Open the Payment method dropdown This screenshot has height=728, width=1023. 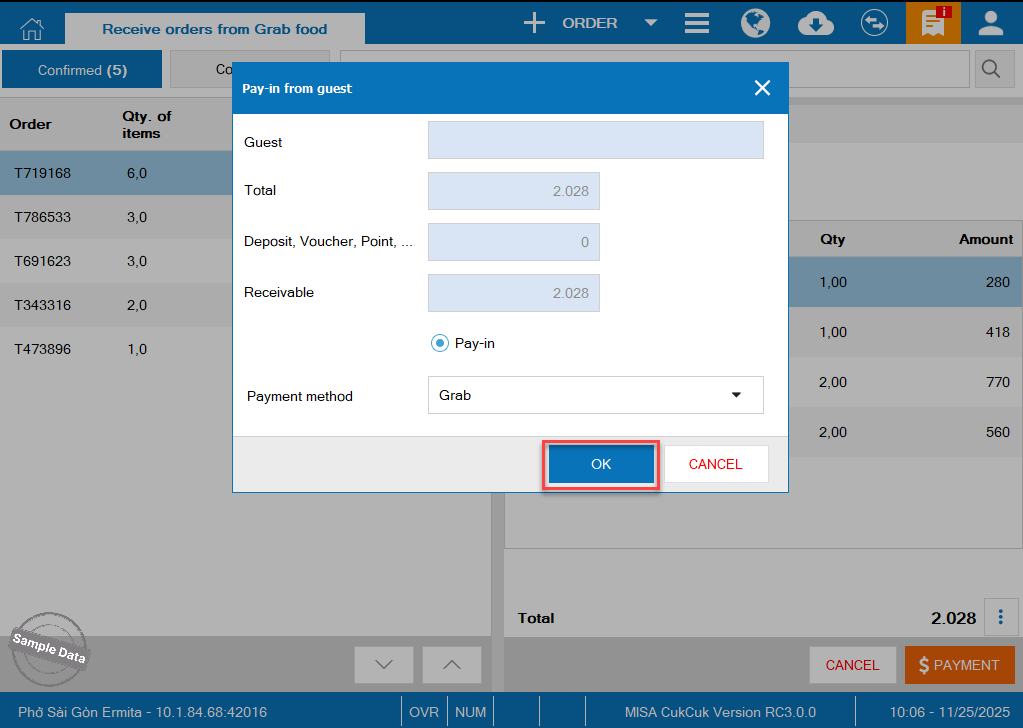(x=595, y=395)
